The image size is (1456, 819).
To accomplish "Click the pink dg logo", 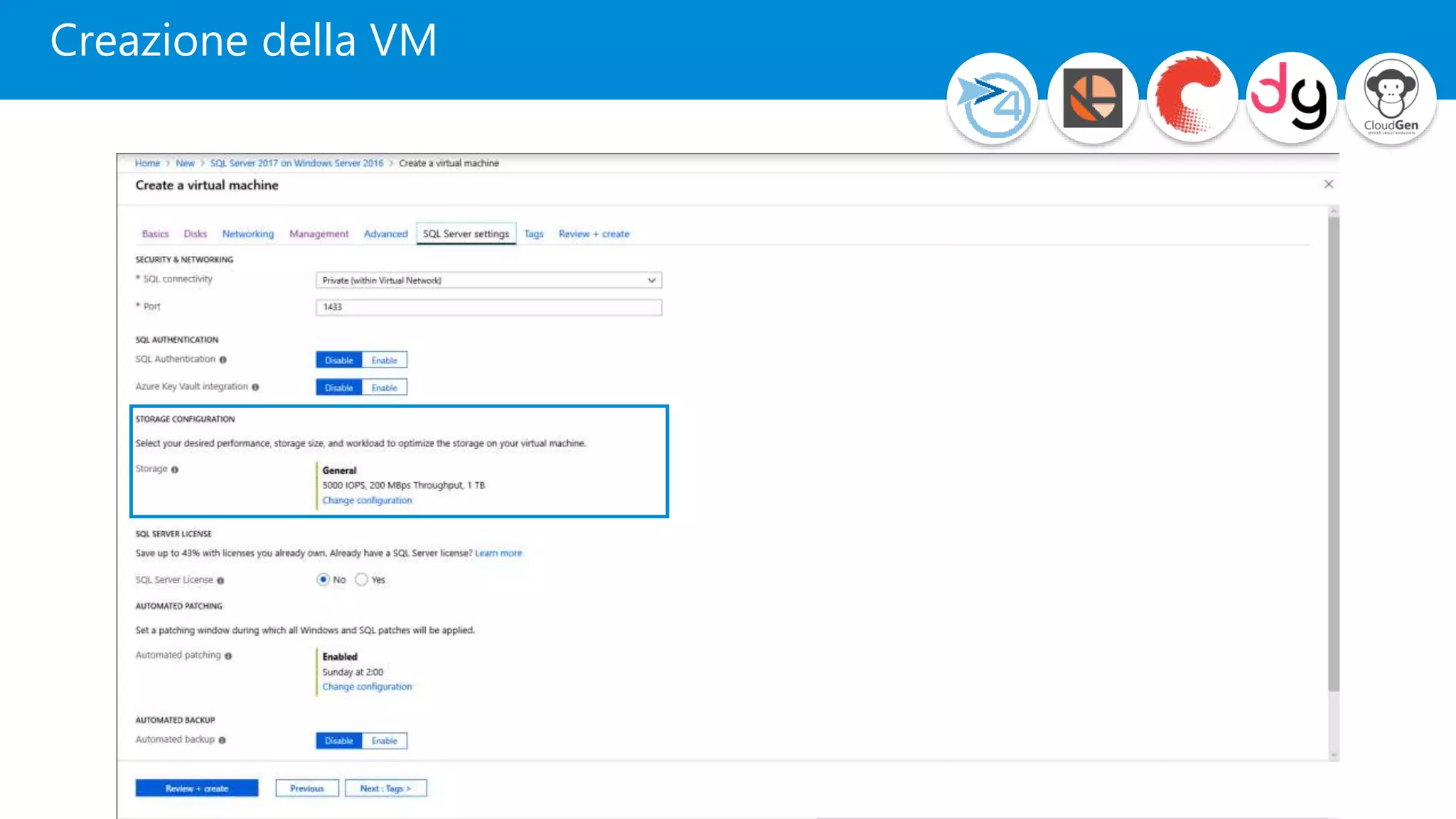I will 1291,98.
